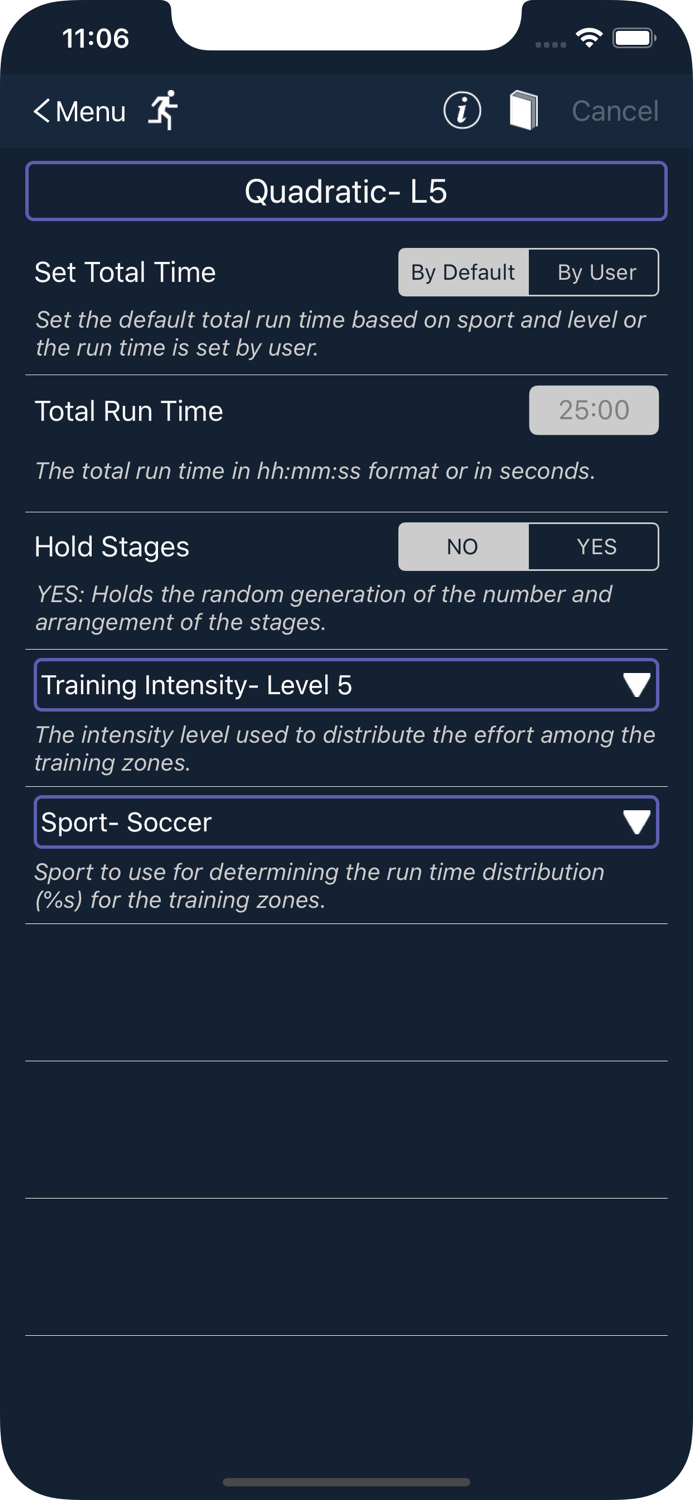Image resolution: width=693 pixels, height=1500 pixels.
Task: Select the By Default segment
Action: pos(463,272)
